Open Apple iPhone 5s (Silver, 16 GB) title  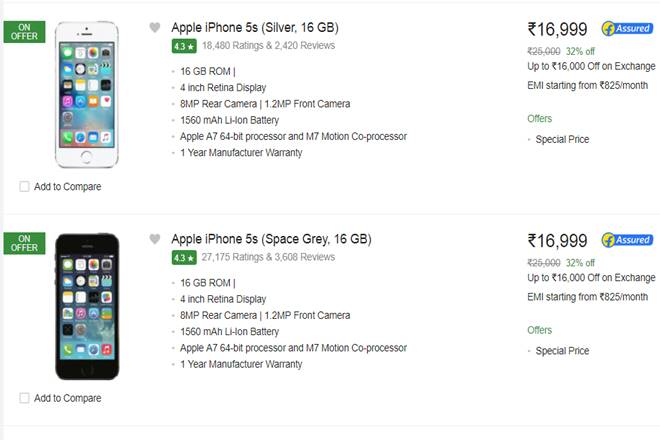[x=268, y=27]
